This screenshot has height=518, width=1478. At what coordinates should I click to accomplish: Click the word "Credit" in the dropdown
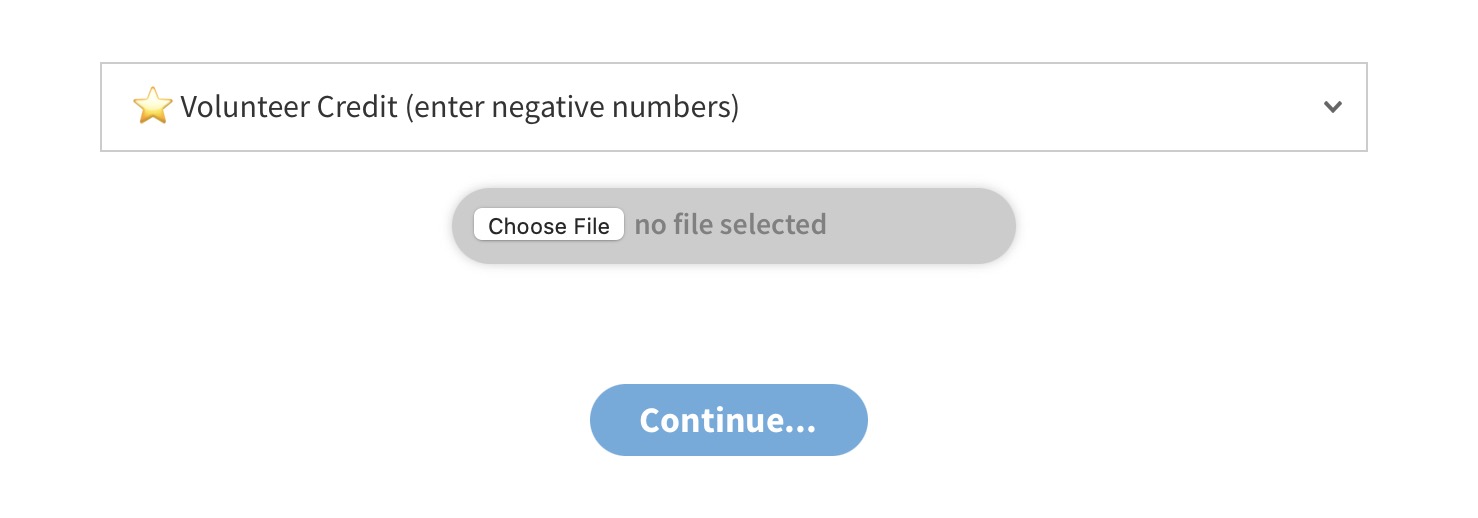pyautogui.click(x=357, y=106)
